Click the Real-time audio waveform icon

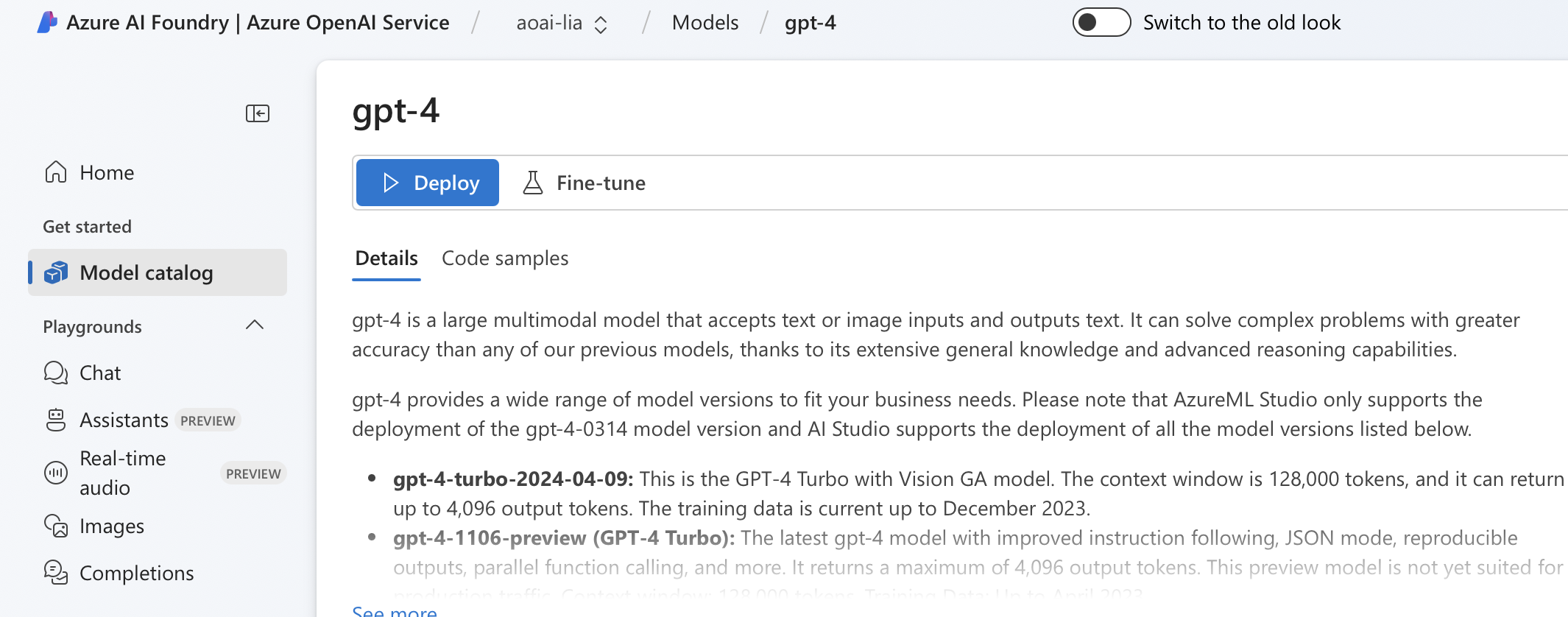pyautogui.click(x=56, y=473)
